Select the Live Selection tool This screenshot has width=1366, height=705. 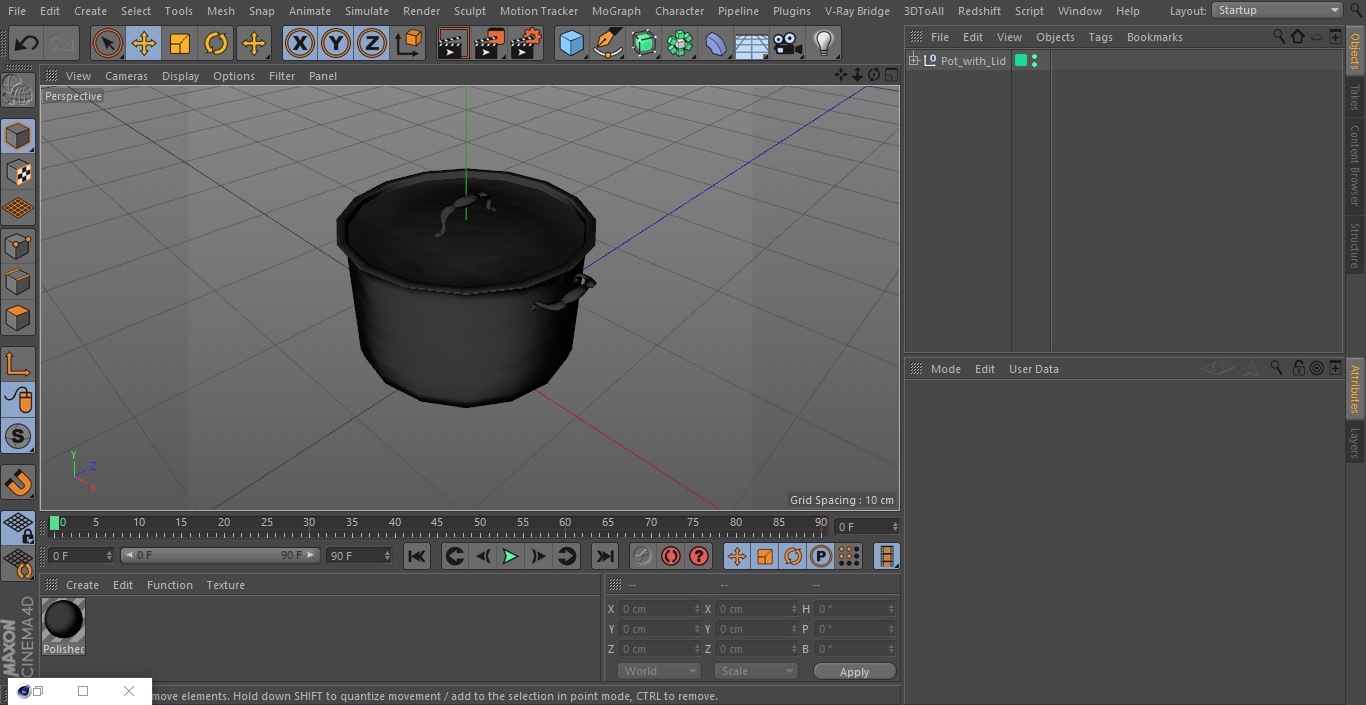108,44
